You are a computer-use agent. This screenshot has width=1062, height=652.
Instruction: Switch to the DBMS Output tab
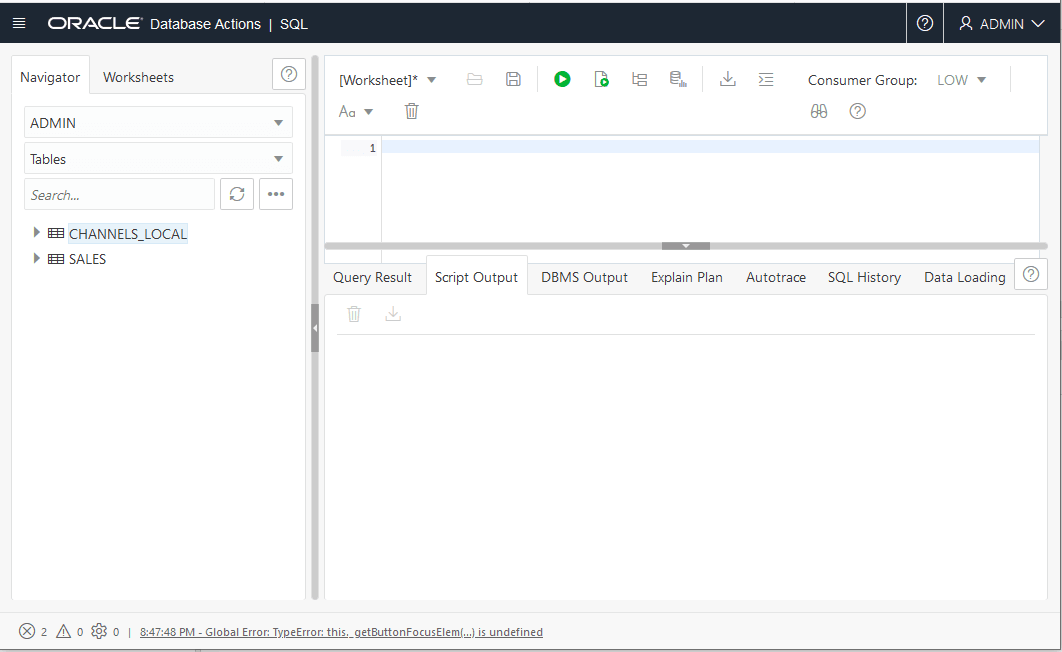pyautogui.click(x=584, y=277)
